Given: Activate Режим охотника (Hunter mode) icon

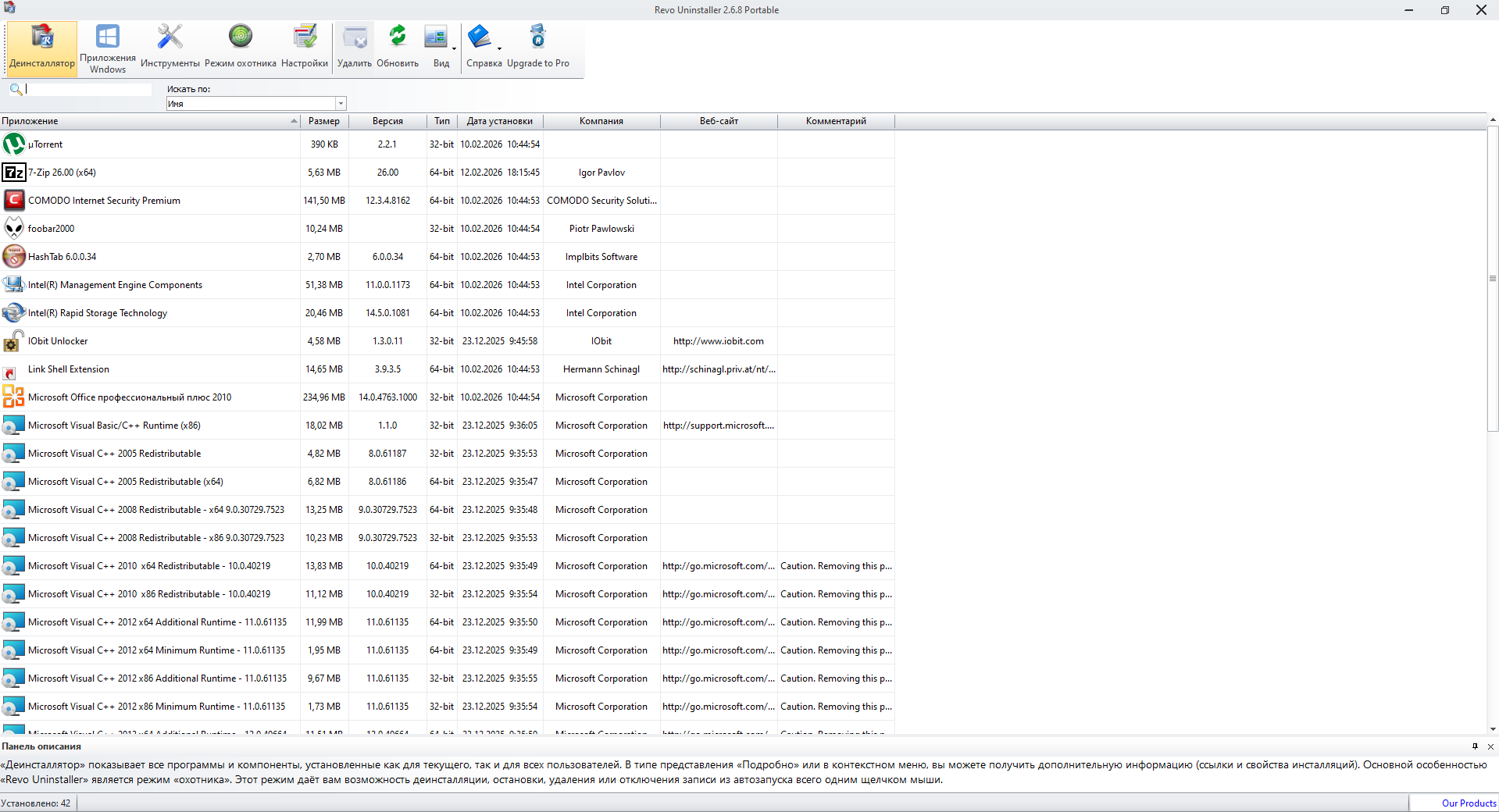Looking at the screenshot, I should tap(240, 48).
